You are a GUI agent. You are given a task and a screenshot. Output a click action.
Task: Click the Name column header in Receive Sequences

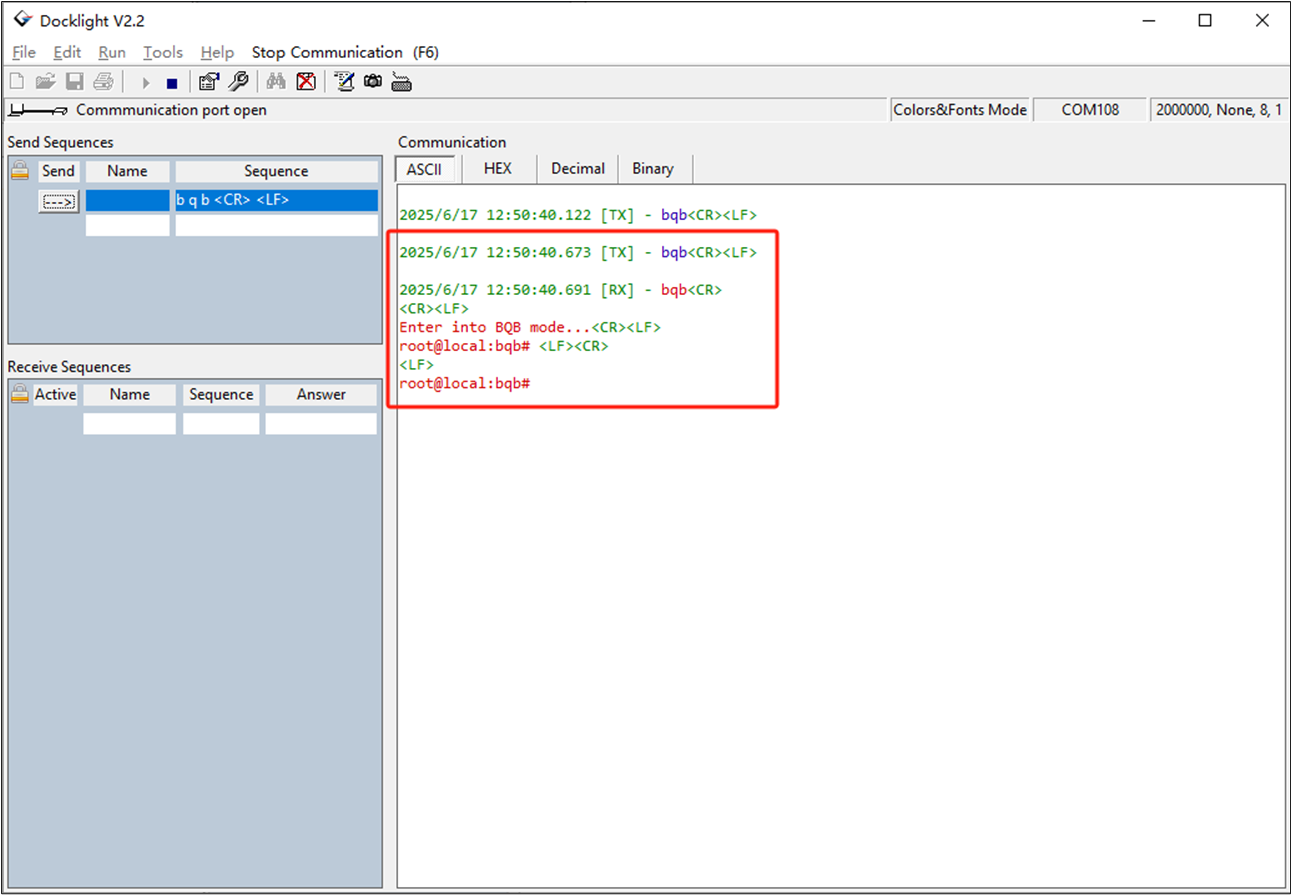click(x=130, y=394)
